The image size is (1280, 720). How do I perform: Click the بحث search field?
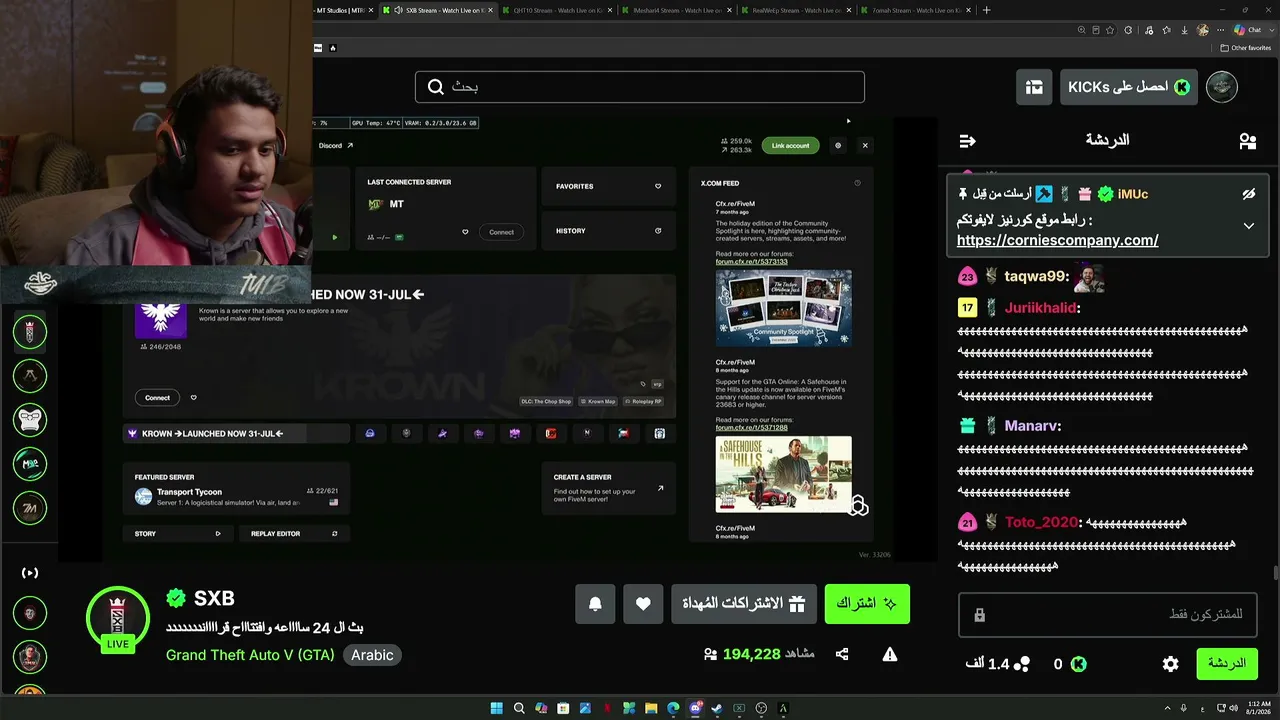(x=640, y=87)
